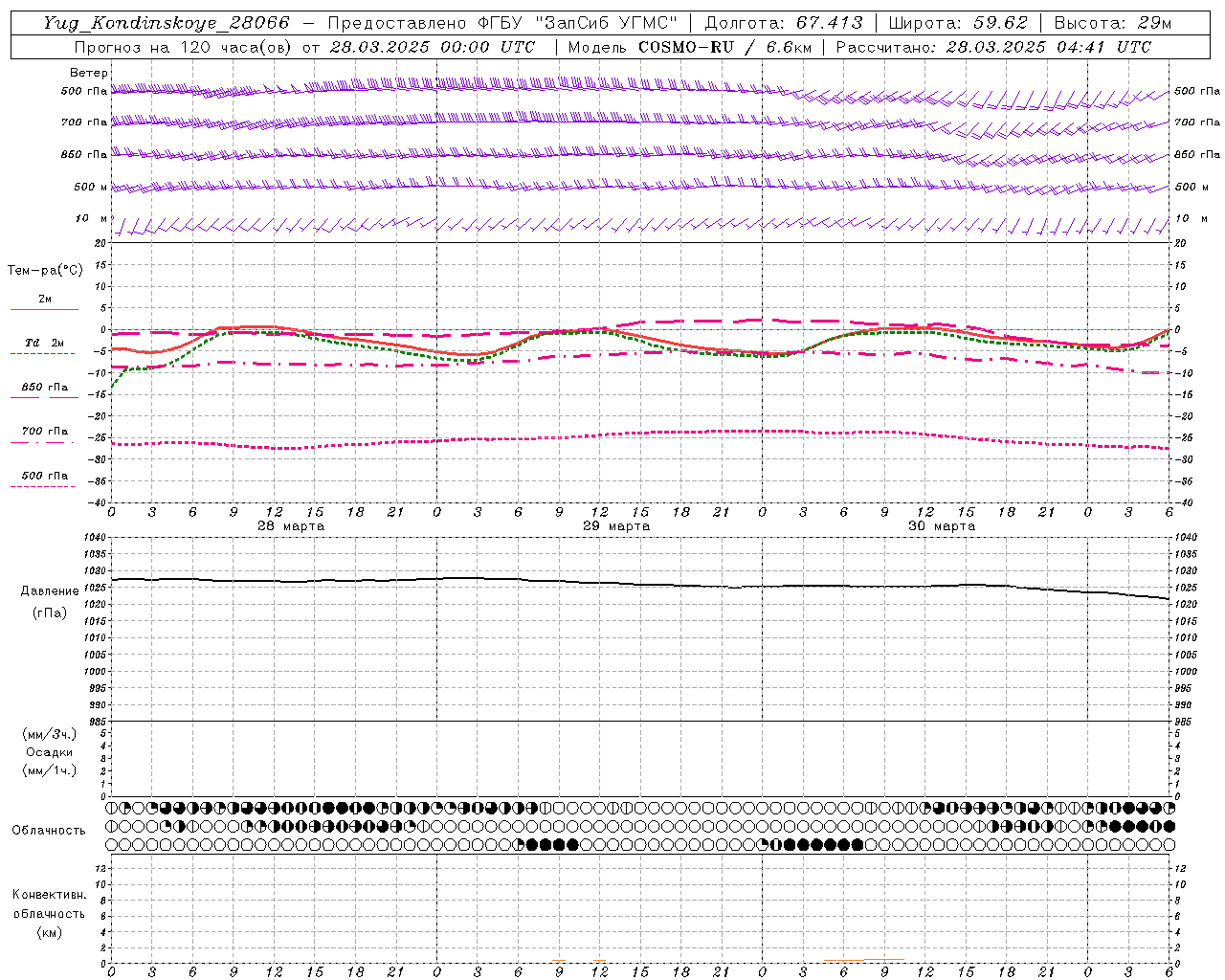Click the 28 марта date label
Screen dimensions: 1225x980
291,526
